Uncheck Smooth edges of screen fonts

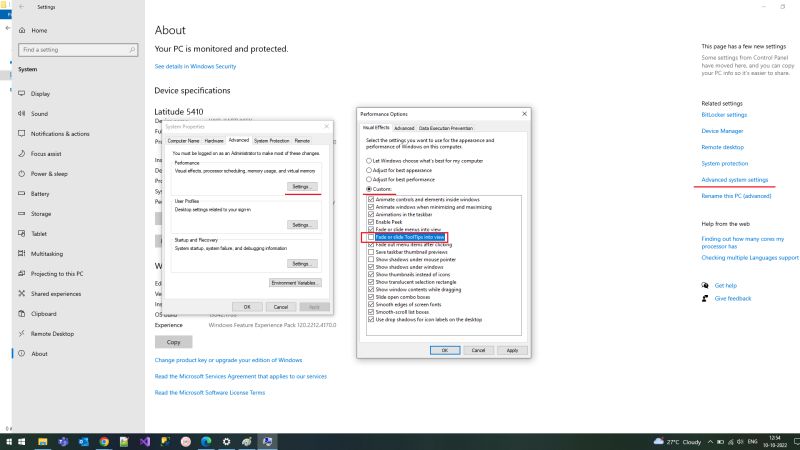click(371, 305)
